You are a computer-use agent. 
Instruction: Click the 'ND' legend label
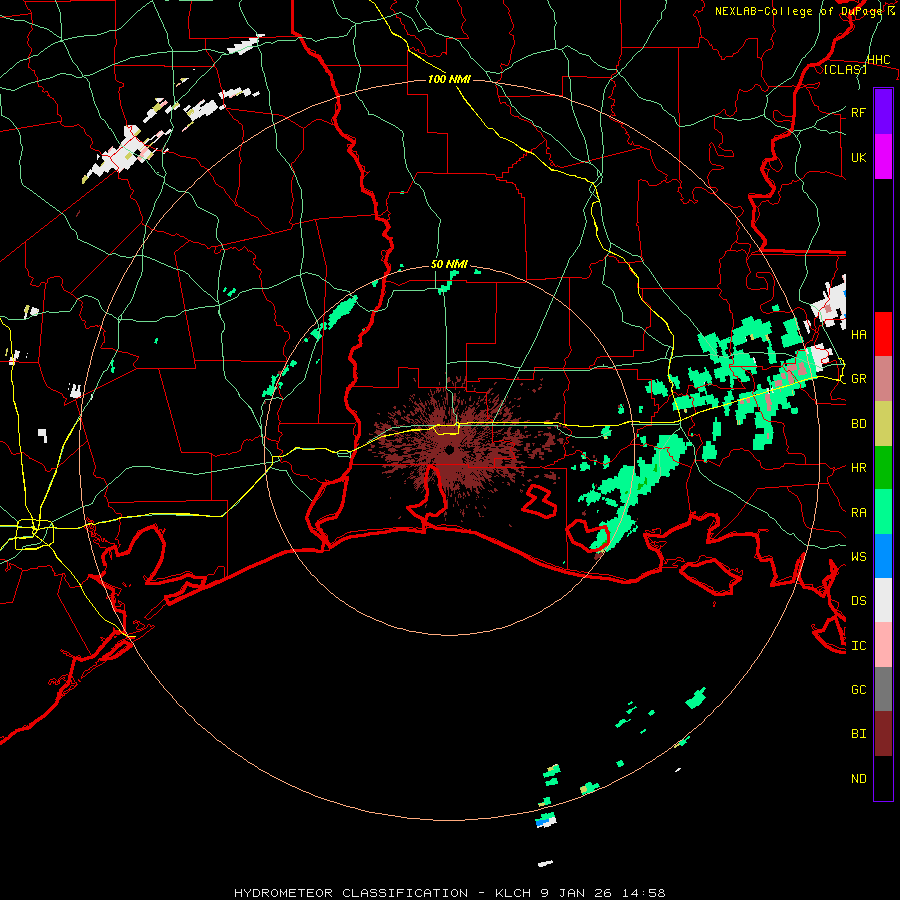click(858, 779)
